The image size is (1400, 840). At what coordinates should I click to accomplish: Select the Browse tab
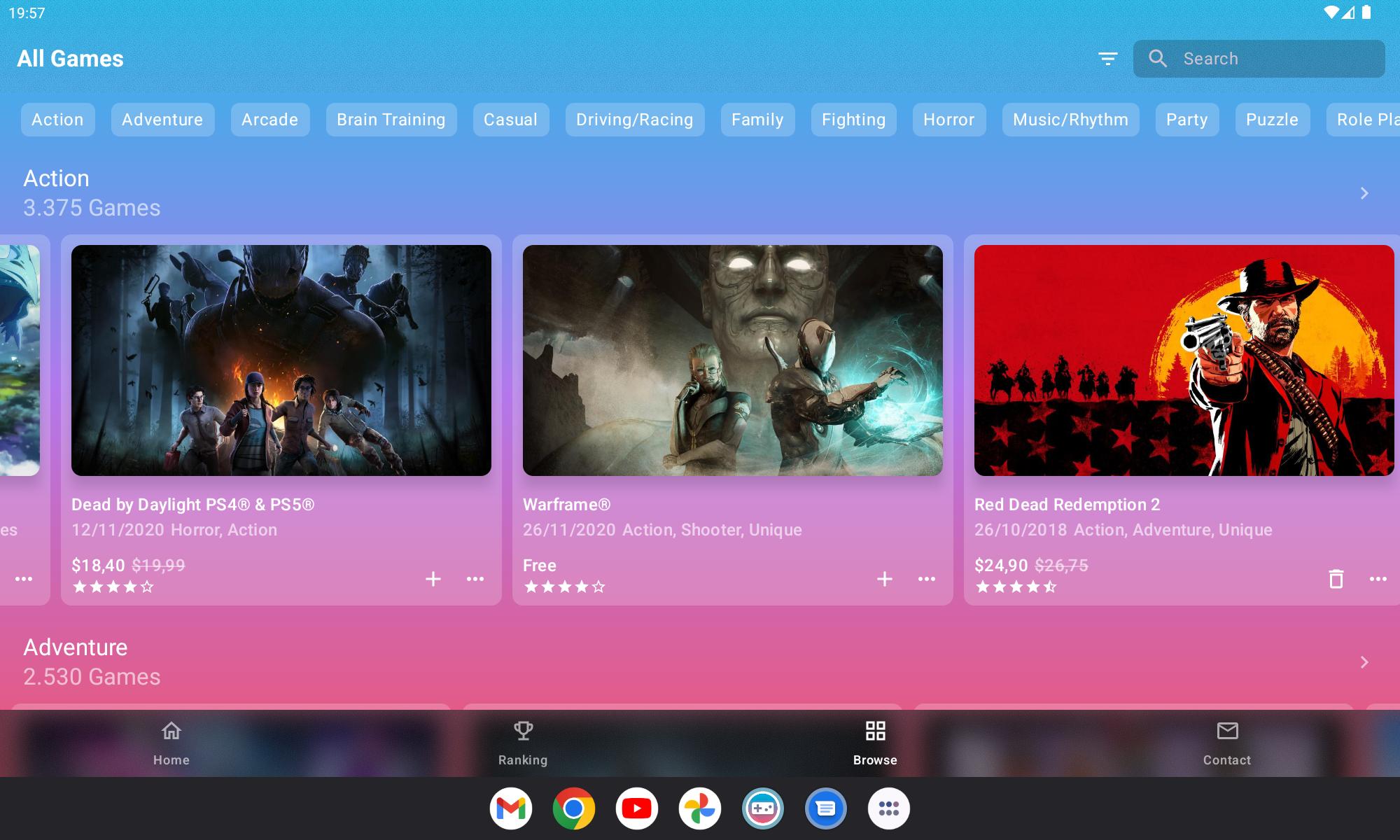875,743
